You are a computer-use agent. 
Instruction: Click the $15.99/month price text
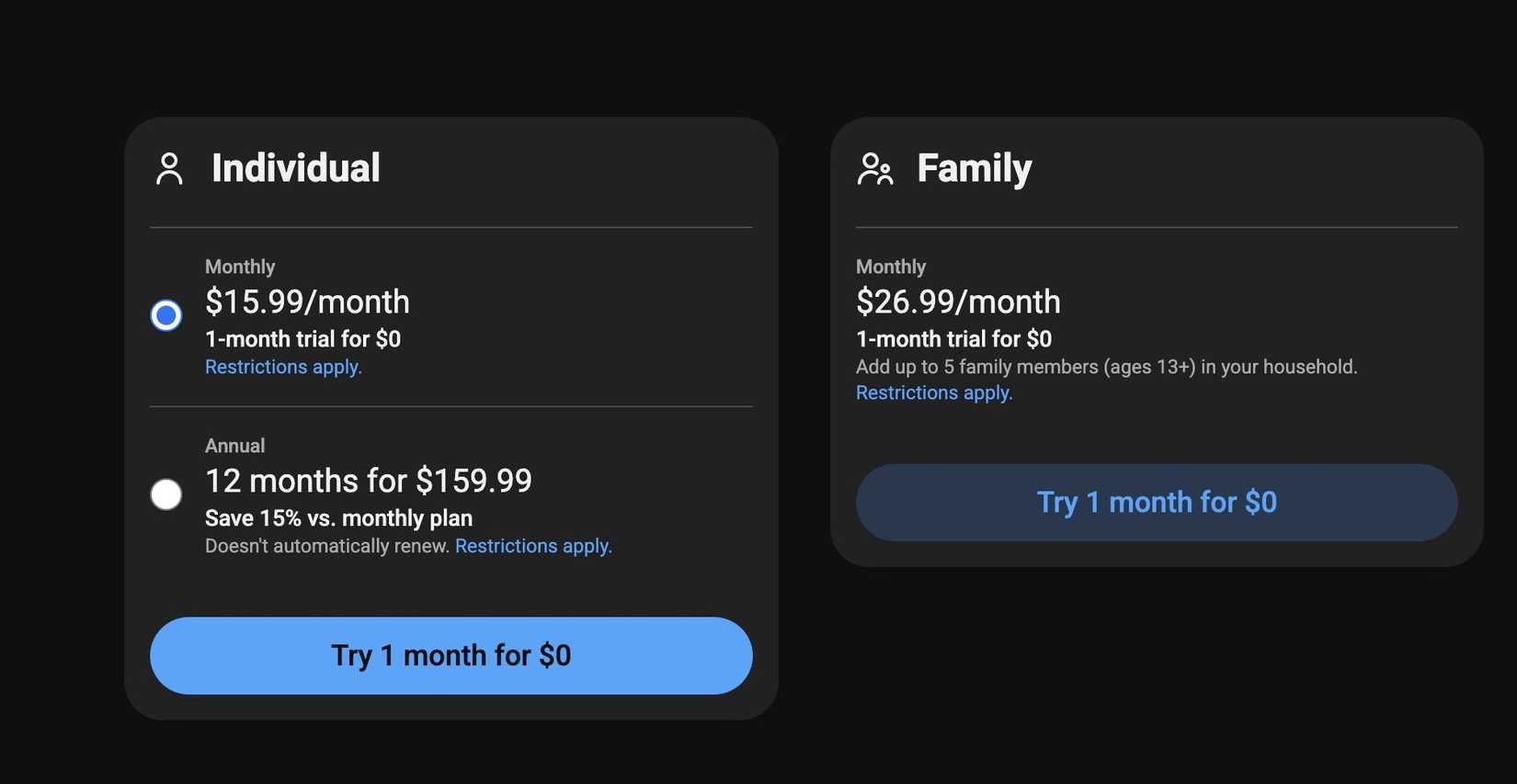point(307,301)
